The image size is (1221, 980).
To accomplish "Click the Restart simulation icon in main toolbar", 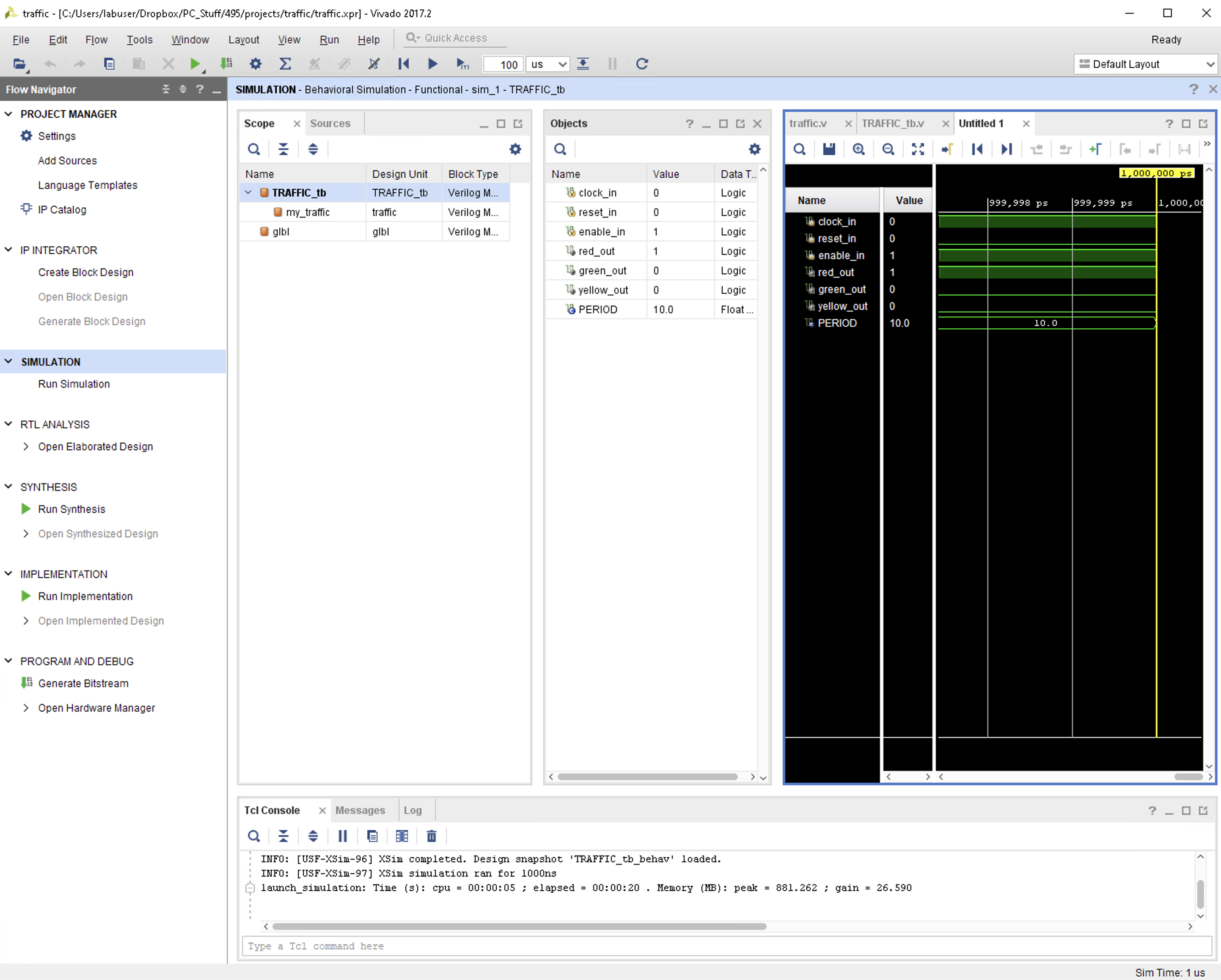I will point(403,64).
